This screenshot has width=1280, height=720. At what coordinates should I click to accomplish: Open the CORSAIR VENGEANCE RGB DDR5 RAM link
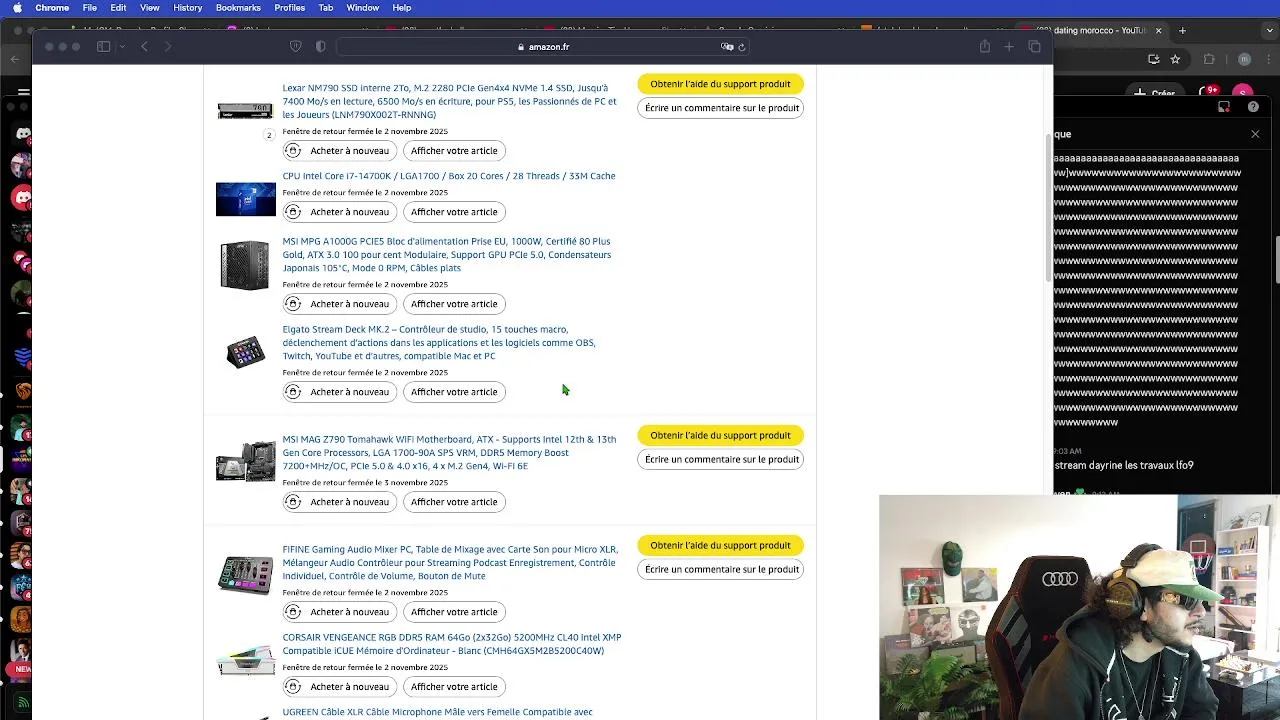(x=452, y=644)
